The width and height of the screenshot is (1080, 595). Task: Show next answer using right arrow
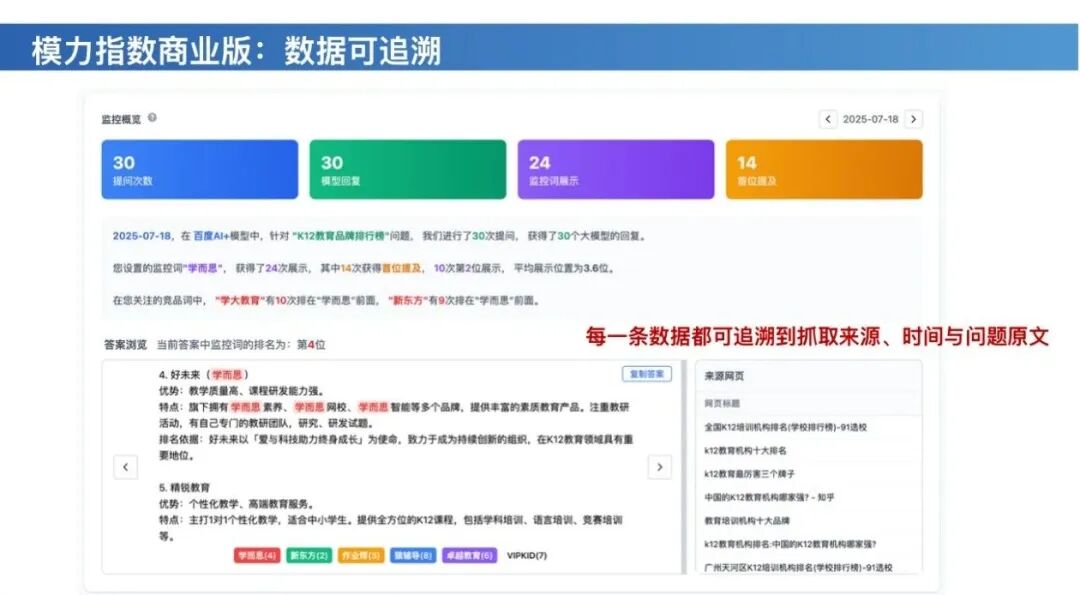(659, 467)
